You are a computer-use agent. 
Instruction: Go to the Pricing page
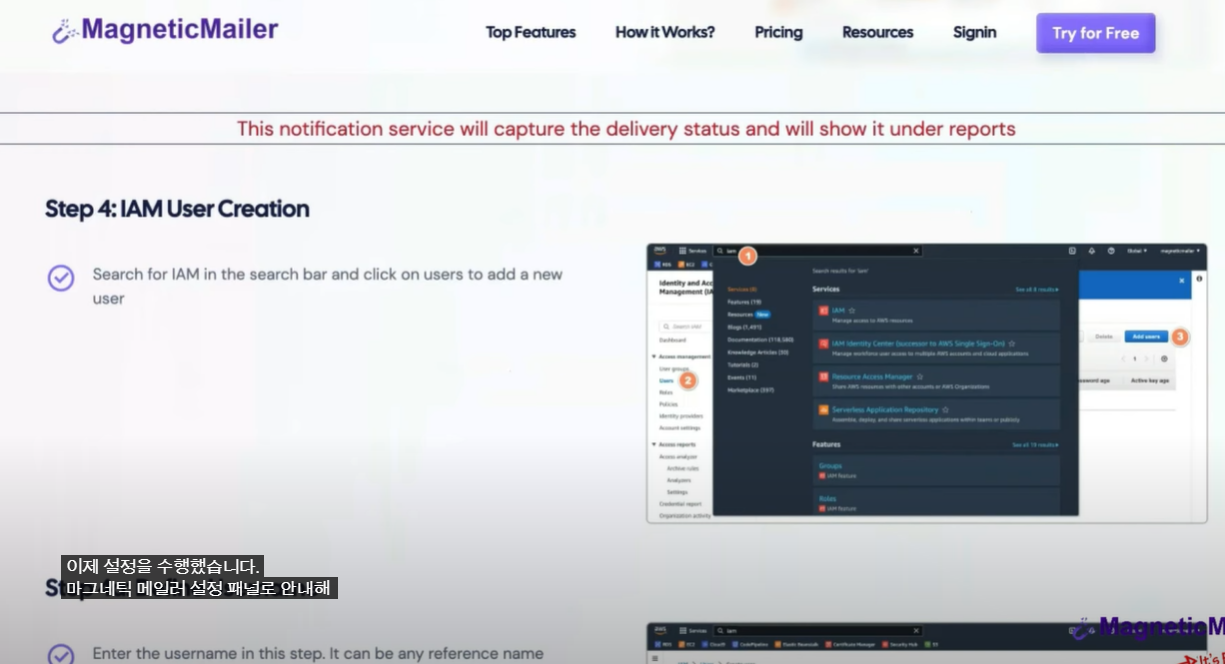click(x=778, y=32)
